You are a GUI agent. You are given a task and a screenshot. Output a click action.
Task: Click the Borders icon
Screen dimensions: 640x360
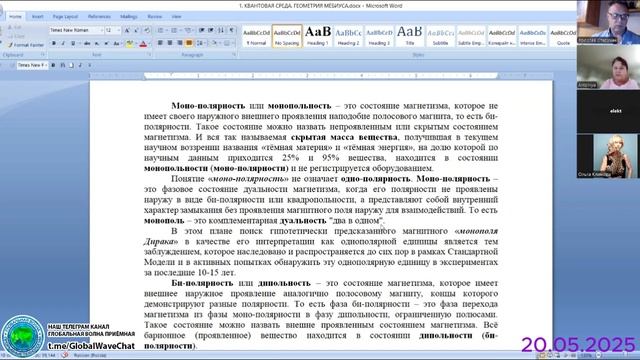(x=227, y=43)
